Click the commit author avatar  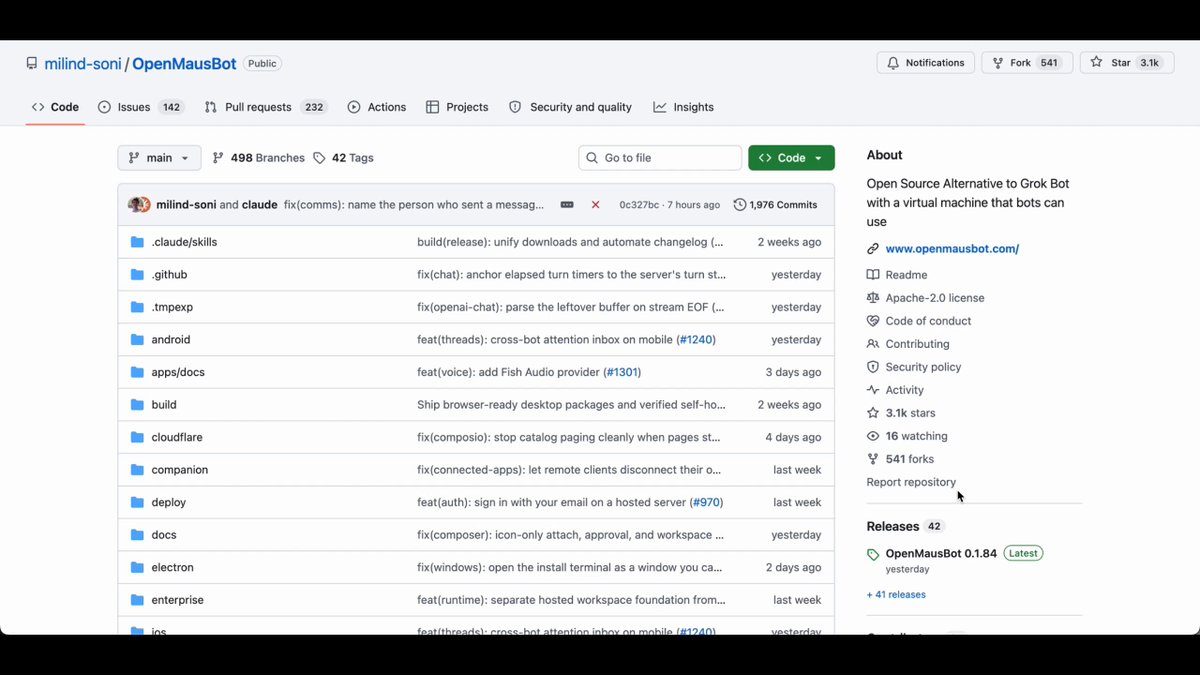pos(139,204)
